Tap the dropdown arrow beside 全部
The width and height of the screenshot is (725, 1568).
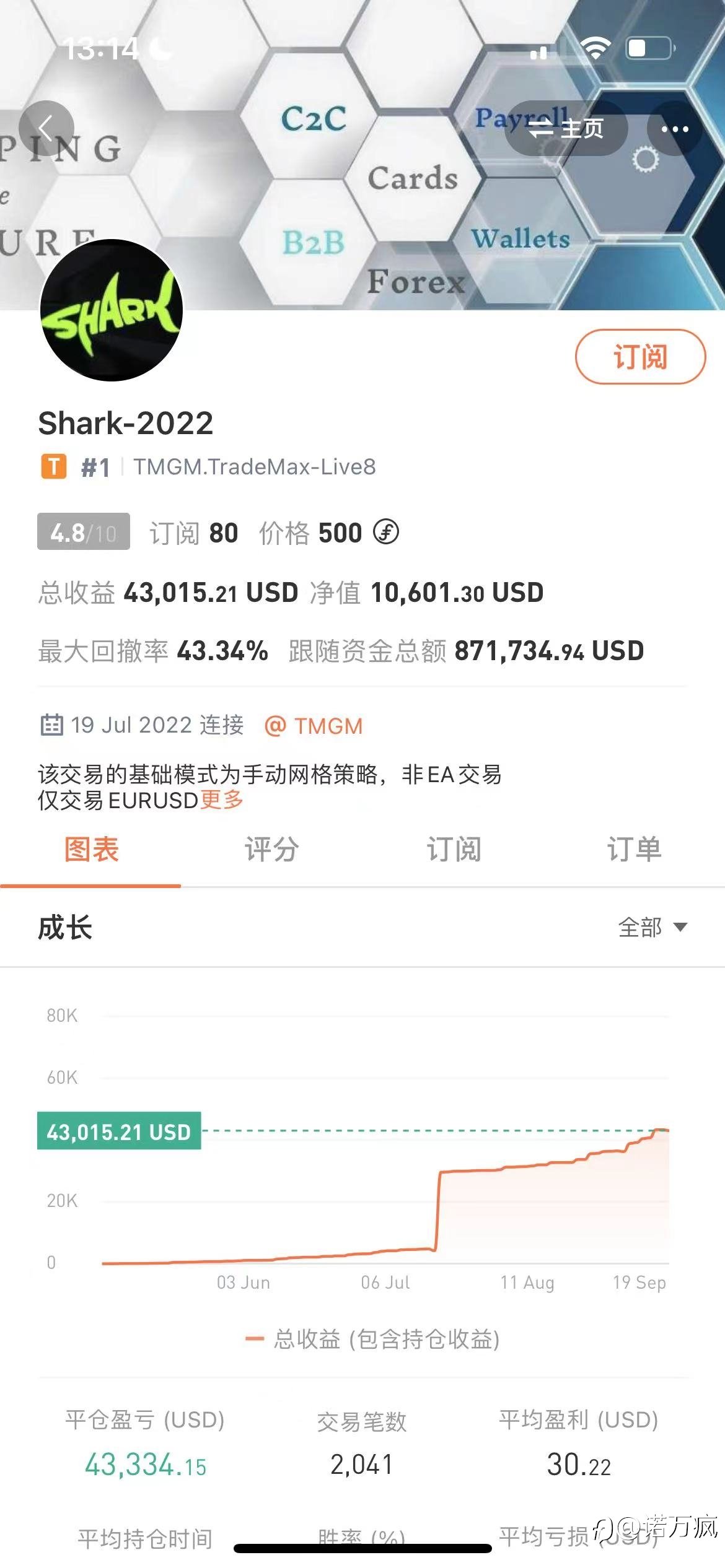tap(680, 927)
